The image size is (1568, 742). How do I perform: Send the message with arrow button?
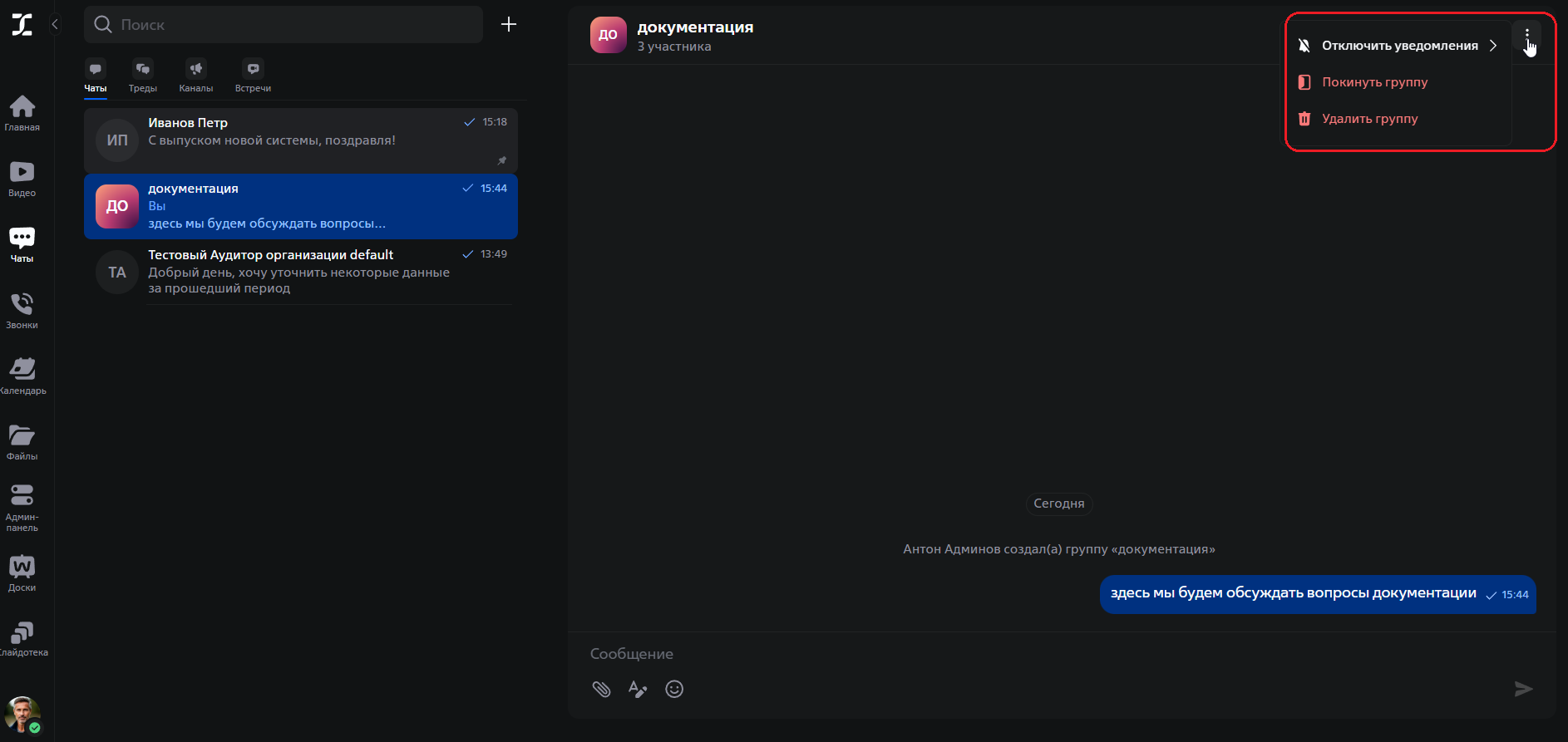[x=1523, y=689]
